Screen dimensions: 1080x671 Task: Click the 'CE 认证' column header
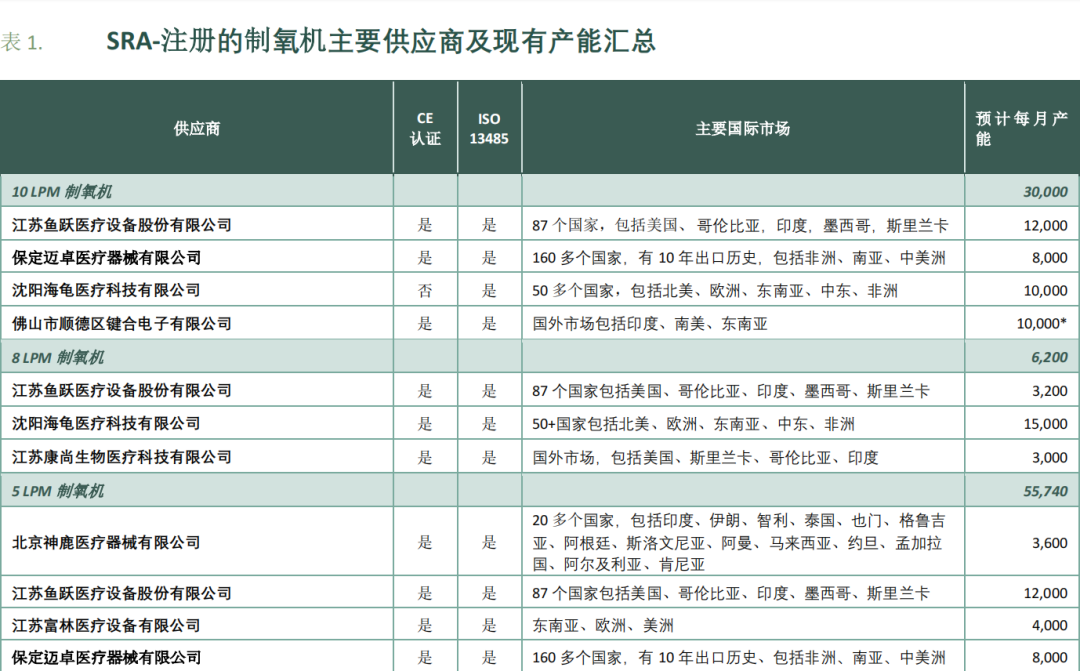[x=425, y=128]
